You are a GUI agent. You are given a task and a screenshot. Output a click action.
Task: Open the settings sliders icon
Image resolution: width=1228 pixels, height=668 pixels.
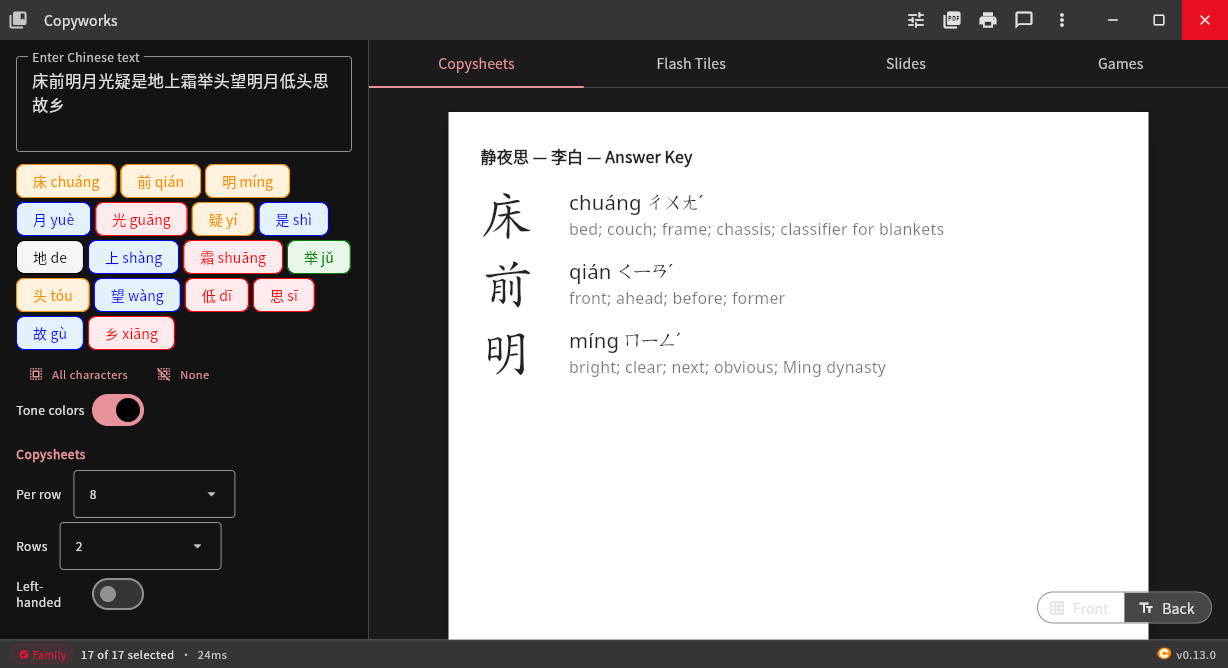click(x=915, y=20)
